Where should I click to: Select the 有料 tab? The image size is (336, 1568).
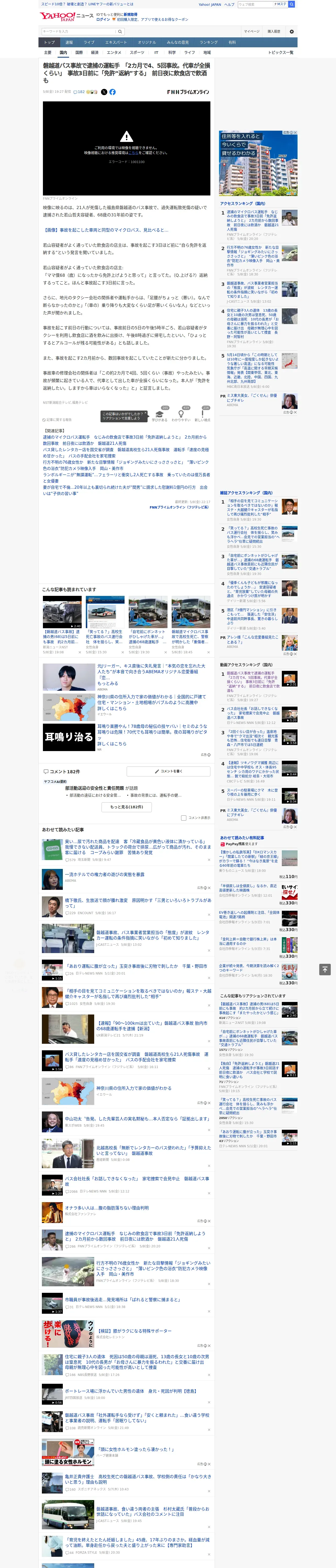point(232,43)
